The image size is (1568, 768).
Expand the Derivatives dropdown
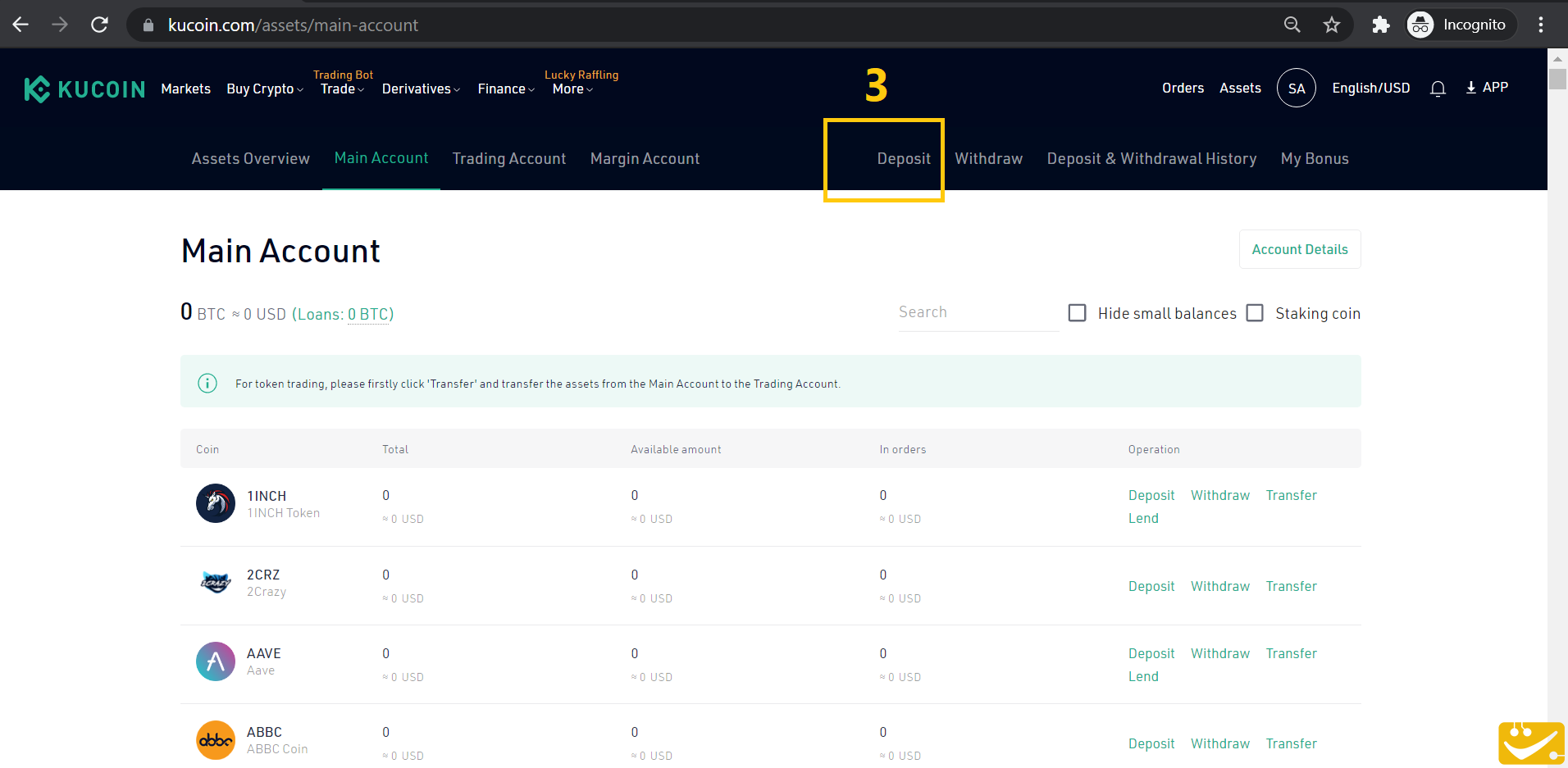point(421,89)
